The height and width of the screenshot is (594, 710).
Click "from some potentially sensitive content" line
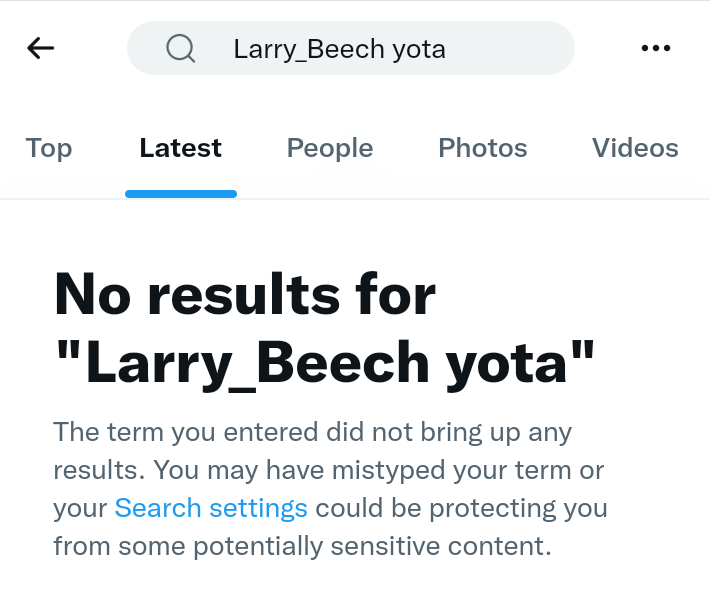302,546
